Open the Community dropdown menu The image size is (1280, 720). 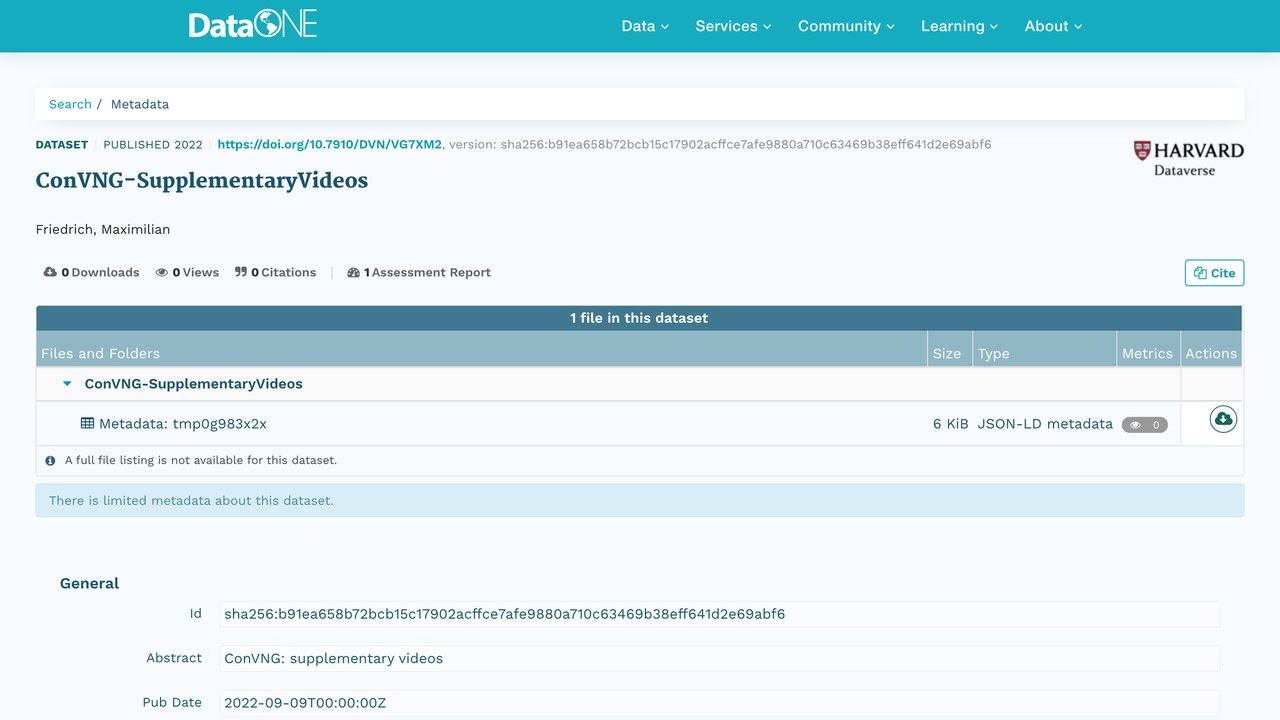[846, 26]
